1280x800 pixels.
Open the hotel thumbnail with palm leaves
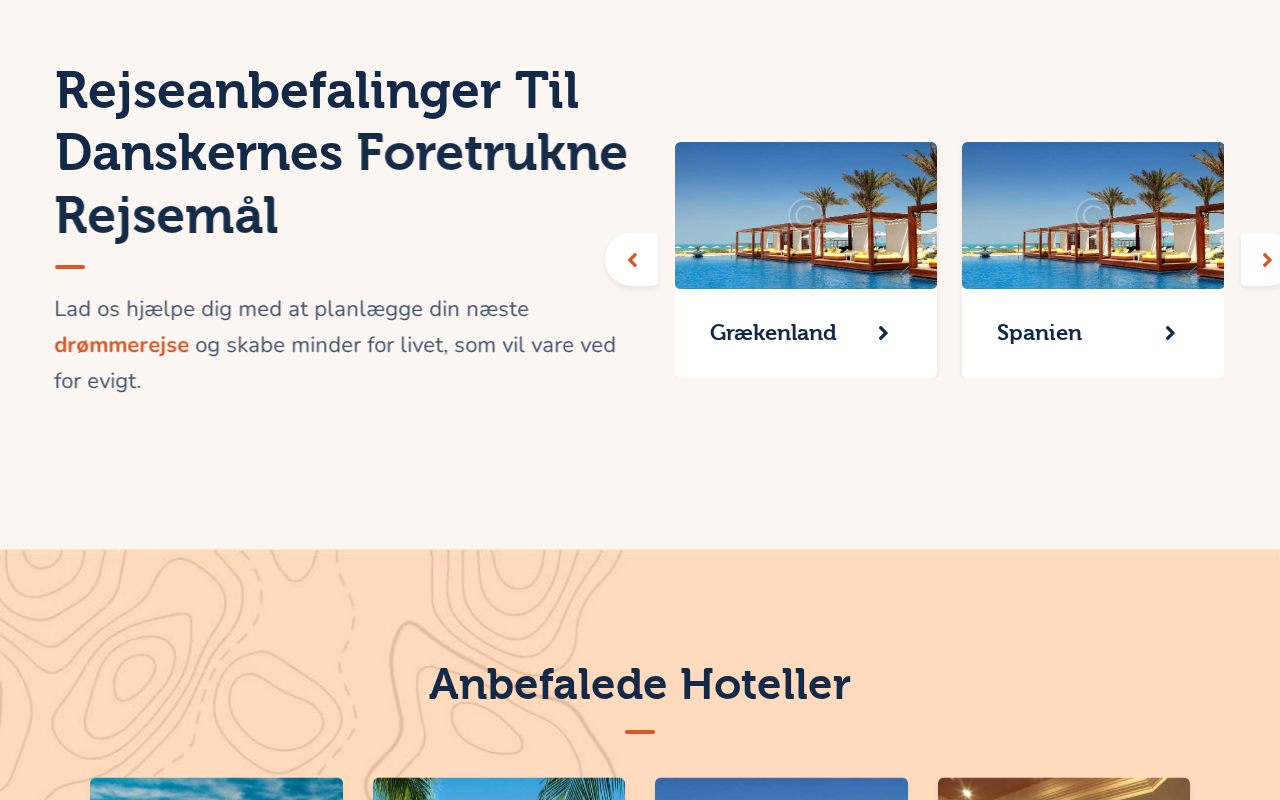(499, 789)
